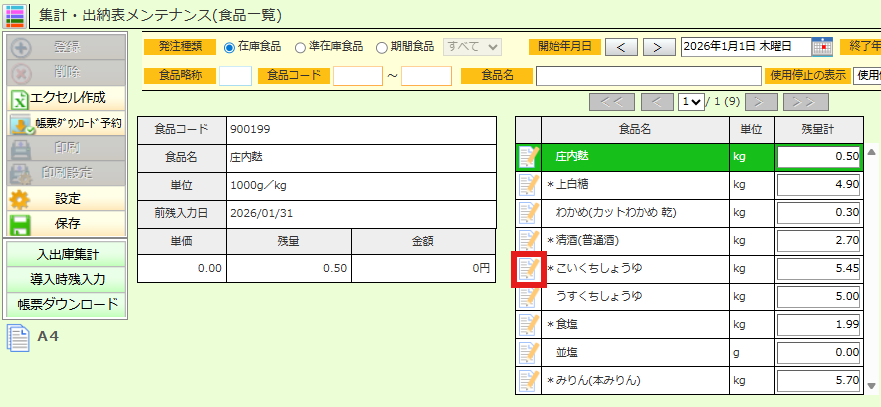881x407 pixels.
Task: Click the food list vertical scrollbar down arrow
Action: click(872, 387)
